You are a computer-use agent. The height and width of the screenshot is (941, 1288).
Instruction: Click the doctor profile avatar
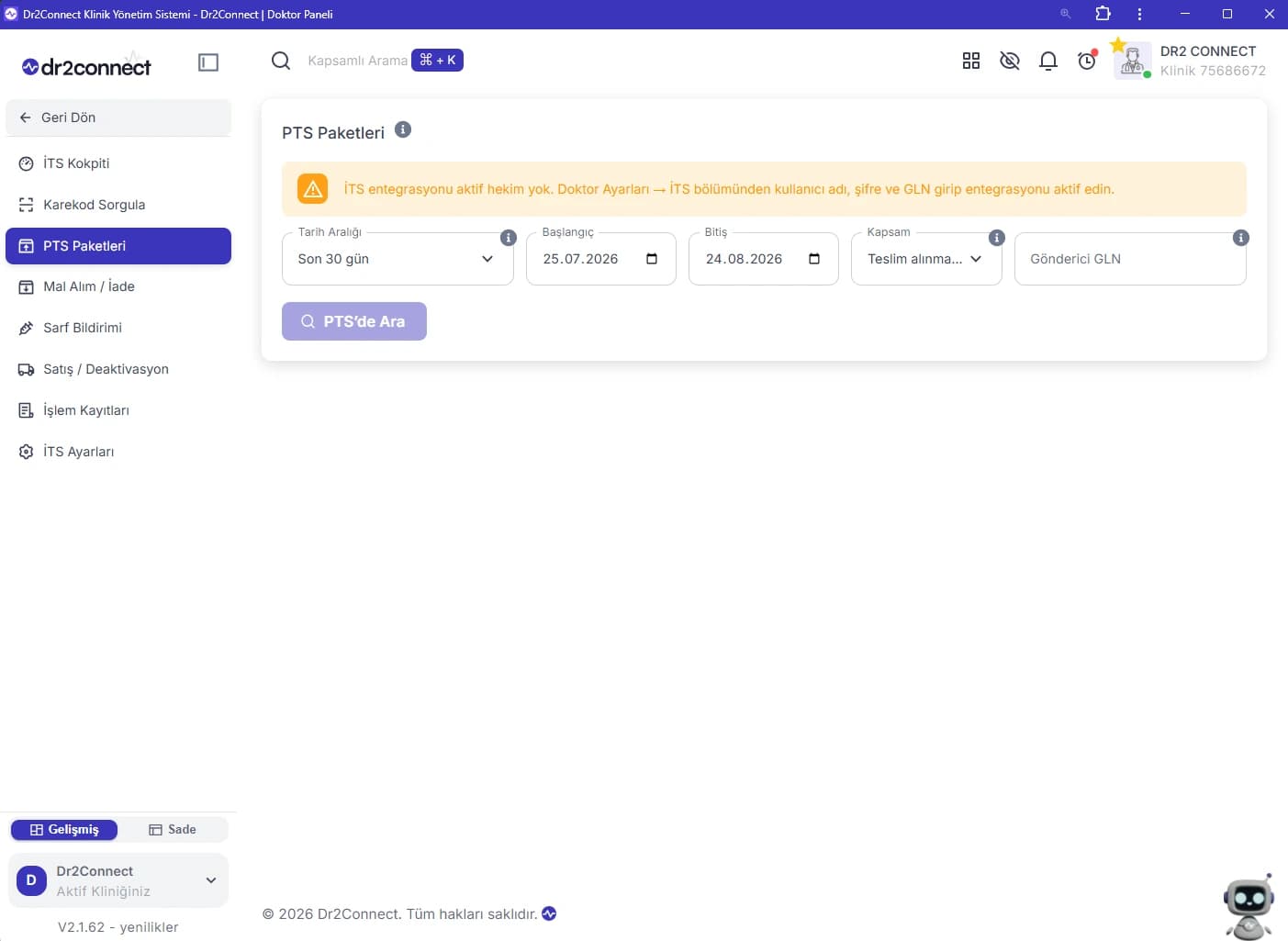tap(1132, 61)
